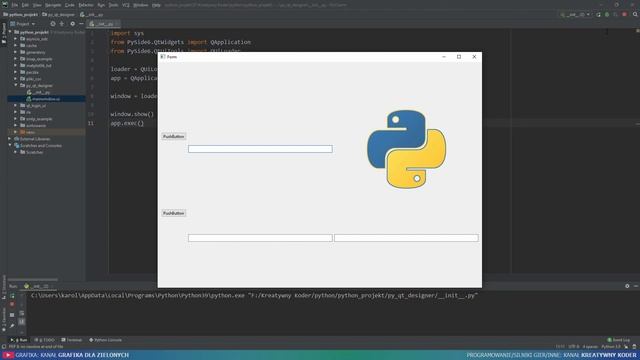This screenshot has width=640, height=360.
Task: Expand the venv folder
Action: click(x=16, y=132)
